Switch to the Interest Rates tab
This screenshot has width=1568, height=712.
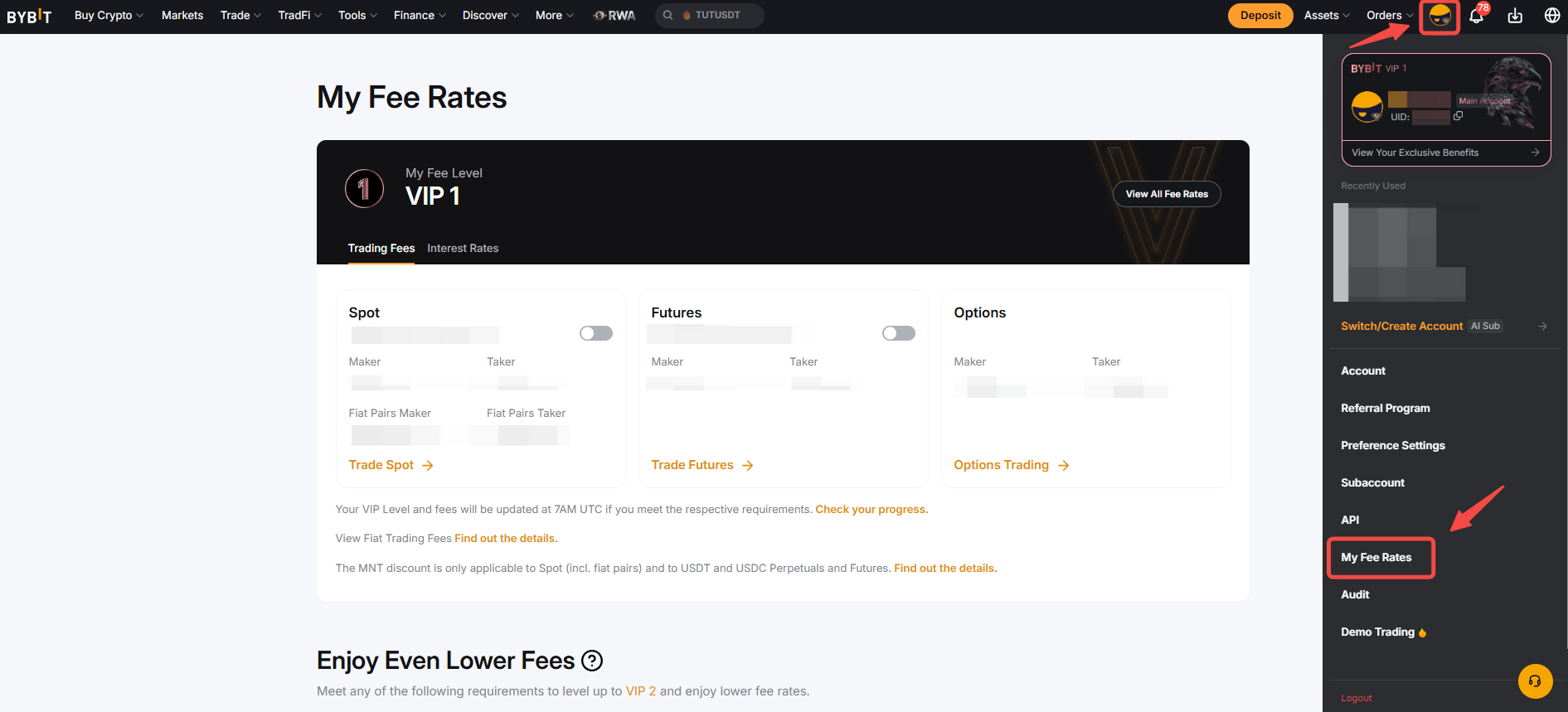coord(463,248)
